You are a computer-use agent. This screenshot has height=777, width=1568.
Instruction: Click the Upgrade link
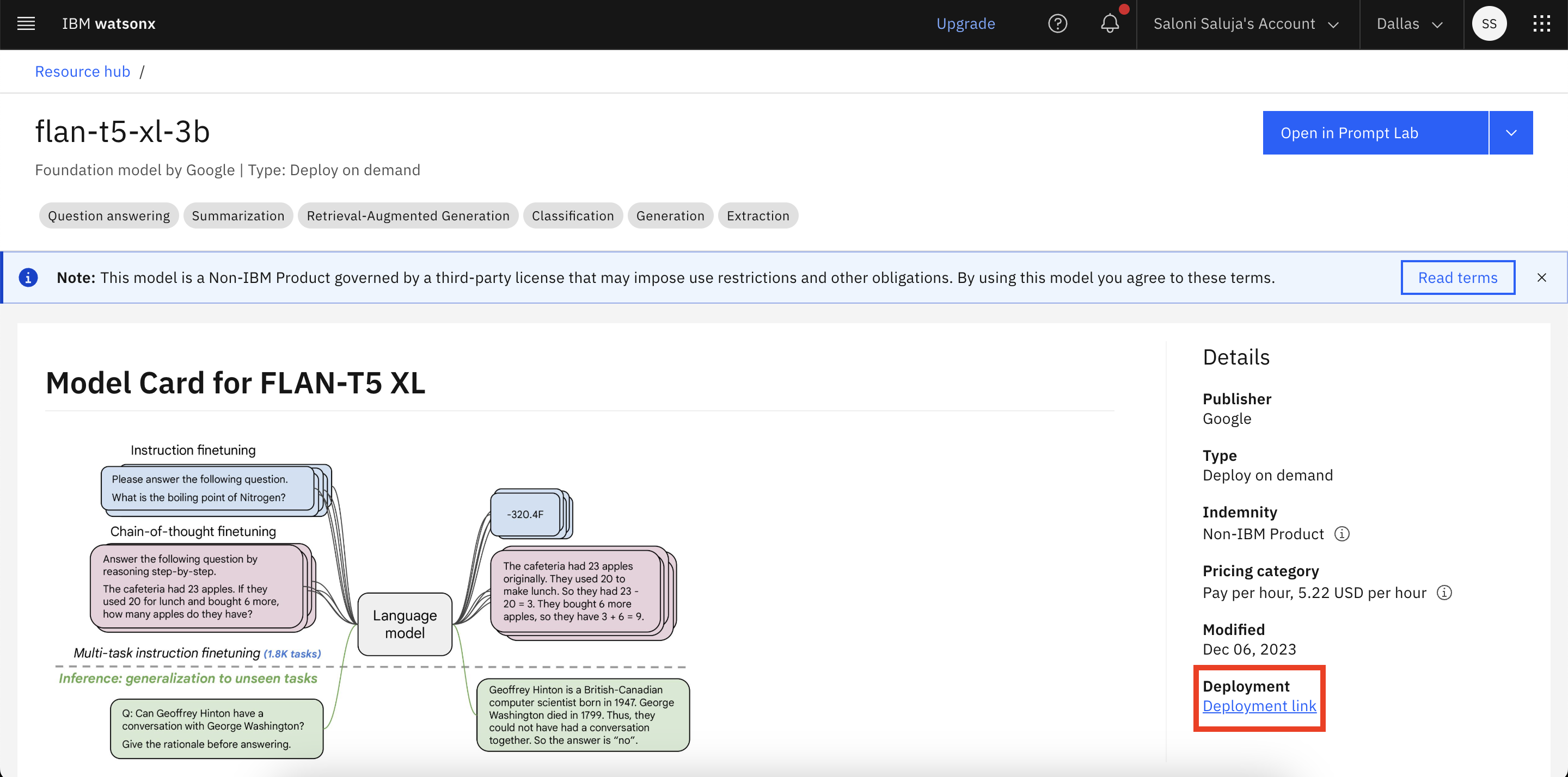point(965,24)
